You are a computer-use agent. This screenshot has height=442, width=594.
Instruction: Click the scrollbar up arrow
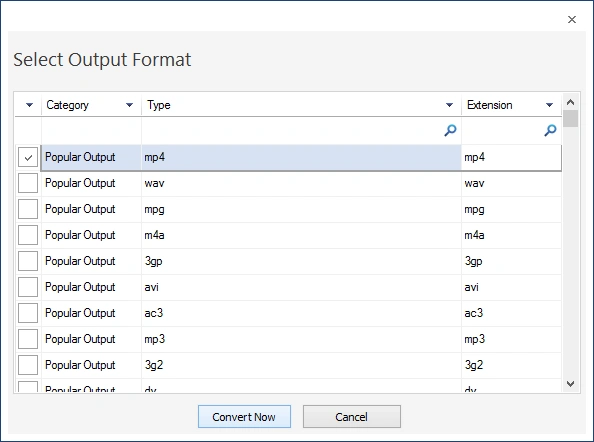[x=571, y=102]
